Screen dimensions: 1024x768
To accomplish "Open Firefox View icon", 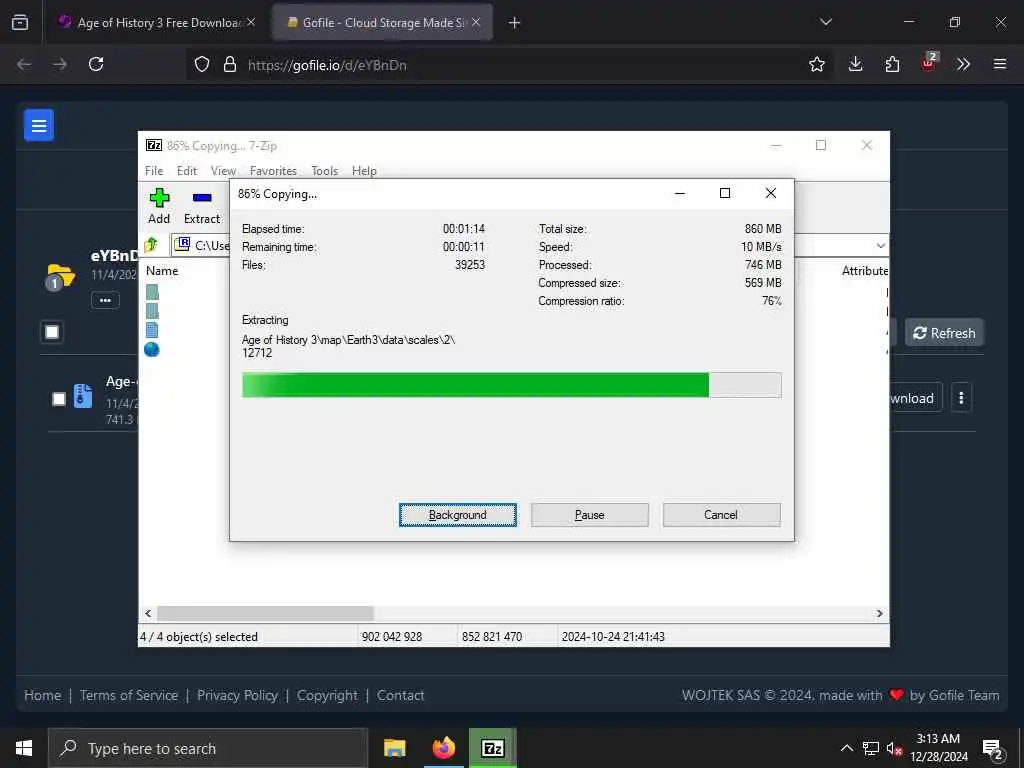I will coord(20,22).
